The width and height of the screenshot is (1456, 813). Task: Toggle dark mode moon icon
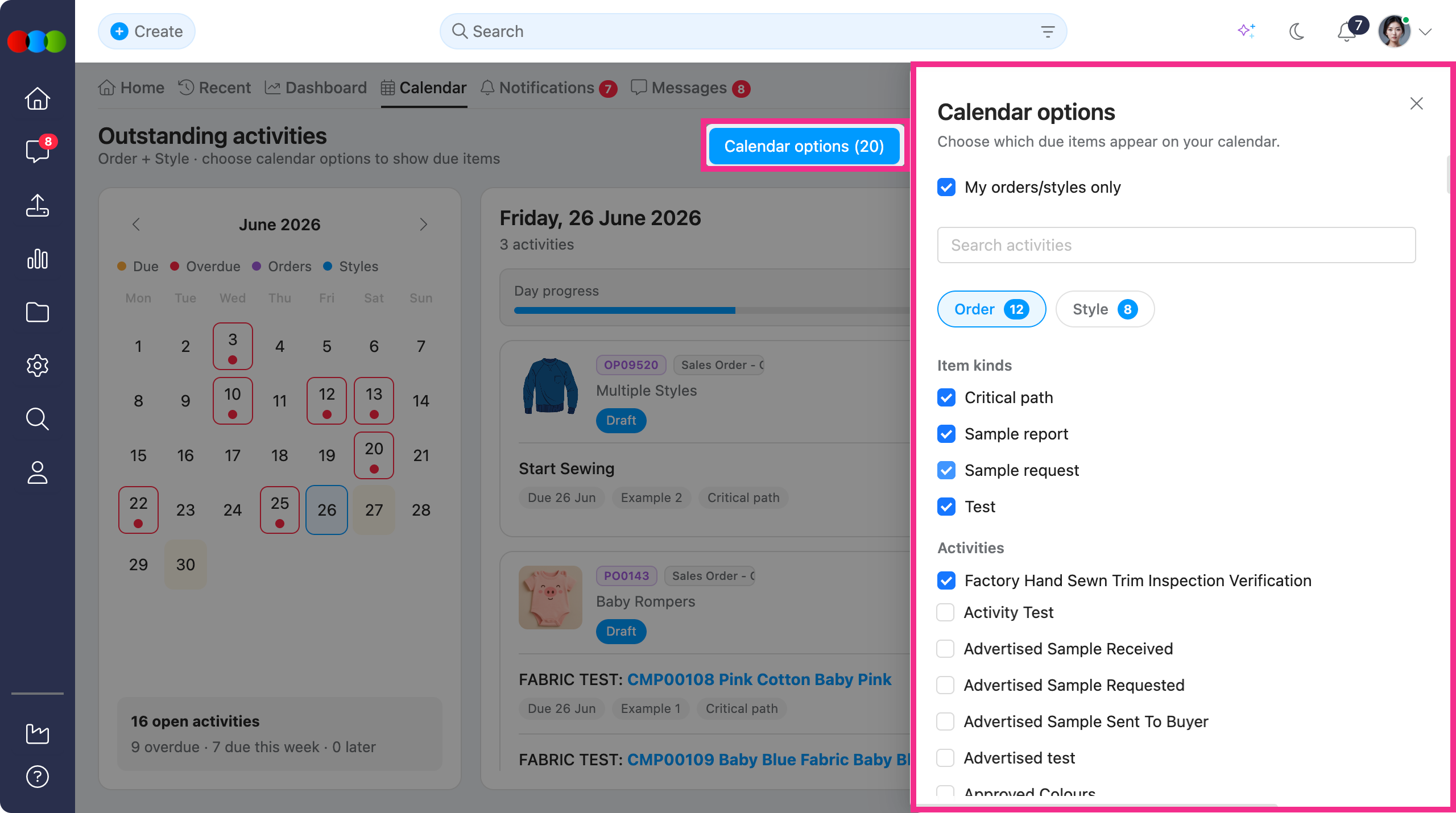[1297, 31]
